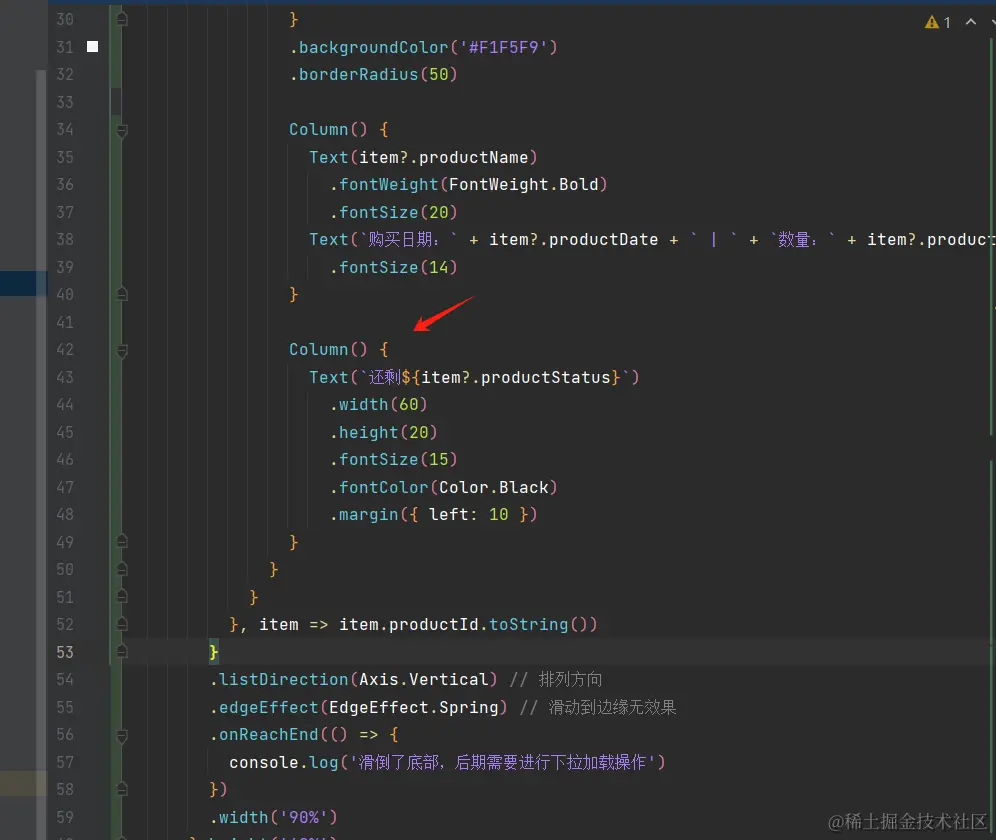Click console.log statement on line 57
This screenshot has width=996, height=840.
pos(447,762)
